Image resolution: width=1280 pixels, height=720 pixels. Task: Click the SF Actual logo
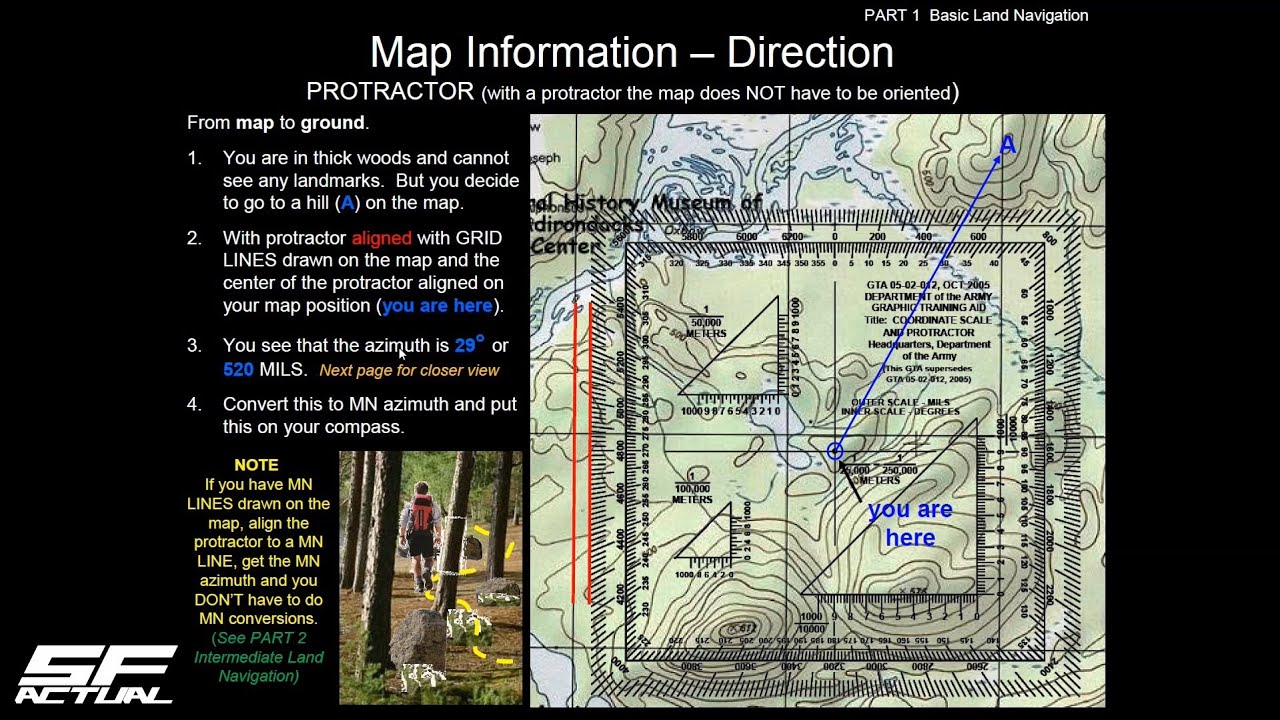tap(96, 674)
